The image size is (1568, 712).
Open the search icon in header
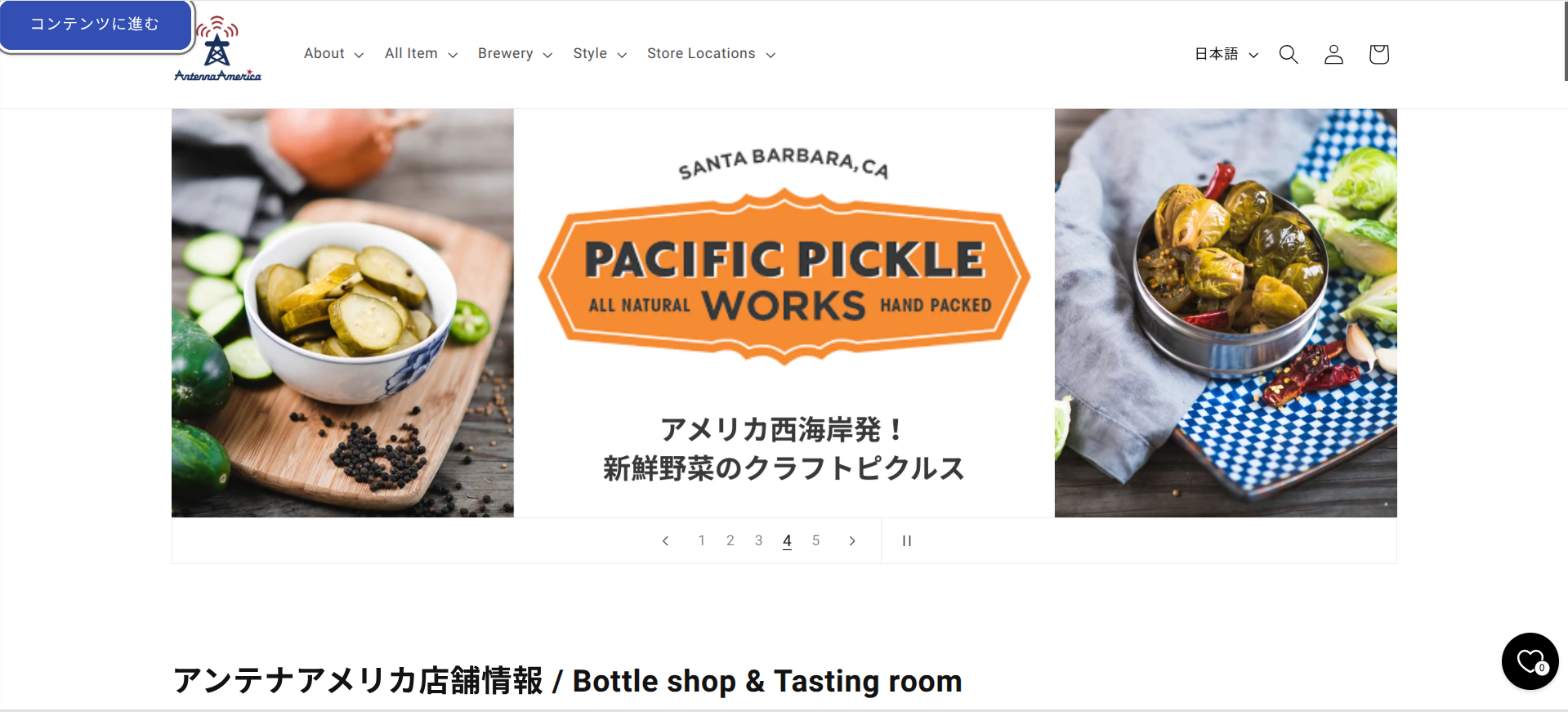[x=1289, y=54]
